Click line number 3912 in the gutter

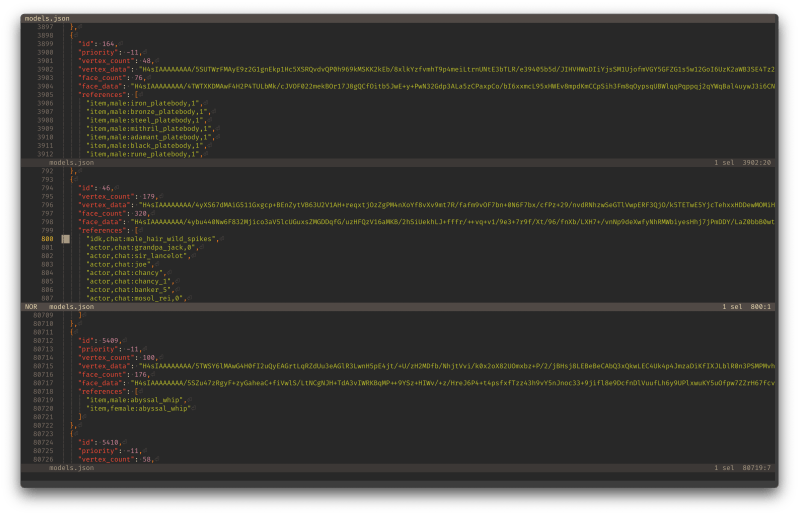tap(45, 154)
